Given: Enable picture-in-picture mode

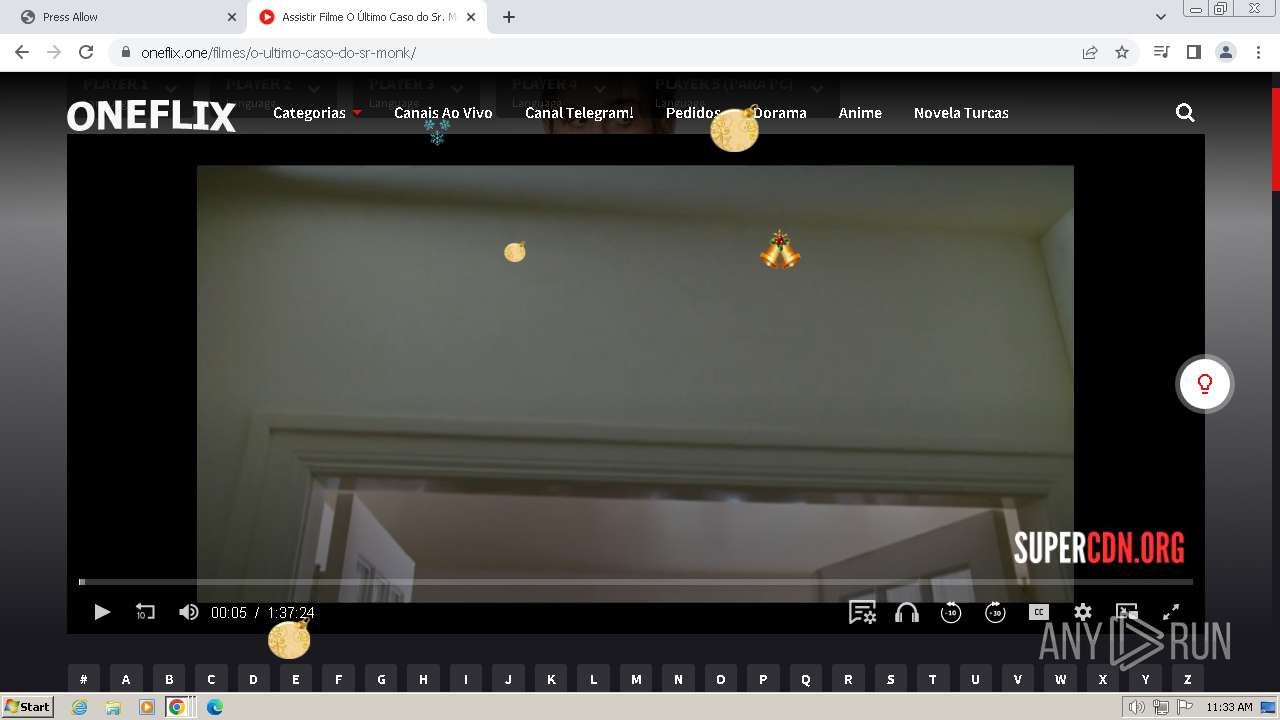Looking at the screenshot, I should coord(1127,612).
